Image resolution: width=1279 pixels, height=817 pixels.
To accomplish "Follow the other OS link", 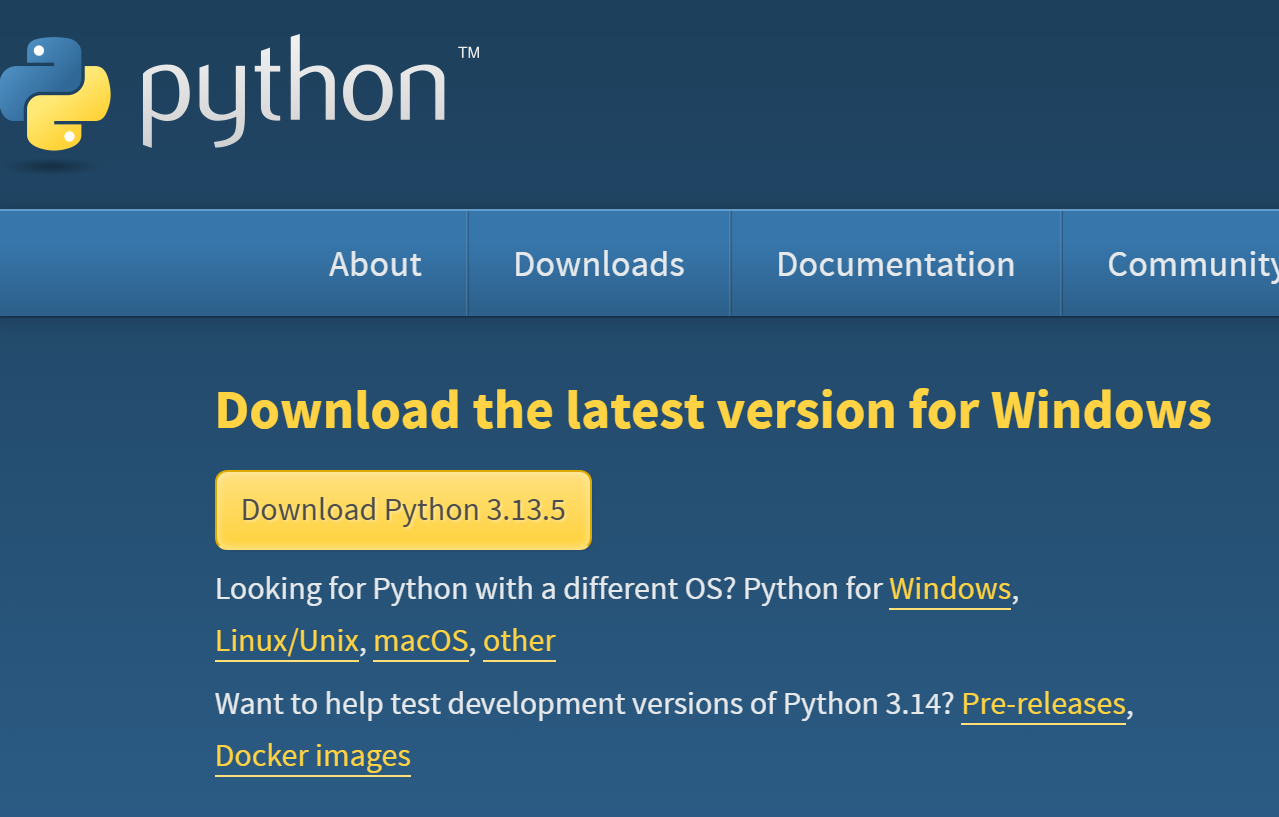I will point(519,641).
